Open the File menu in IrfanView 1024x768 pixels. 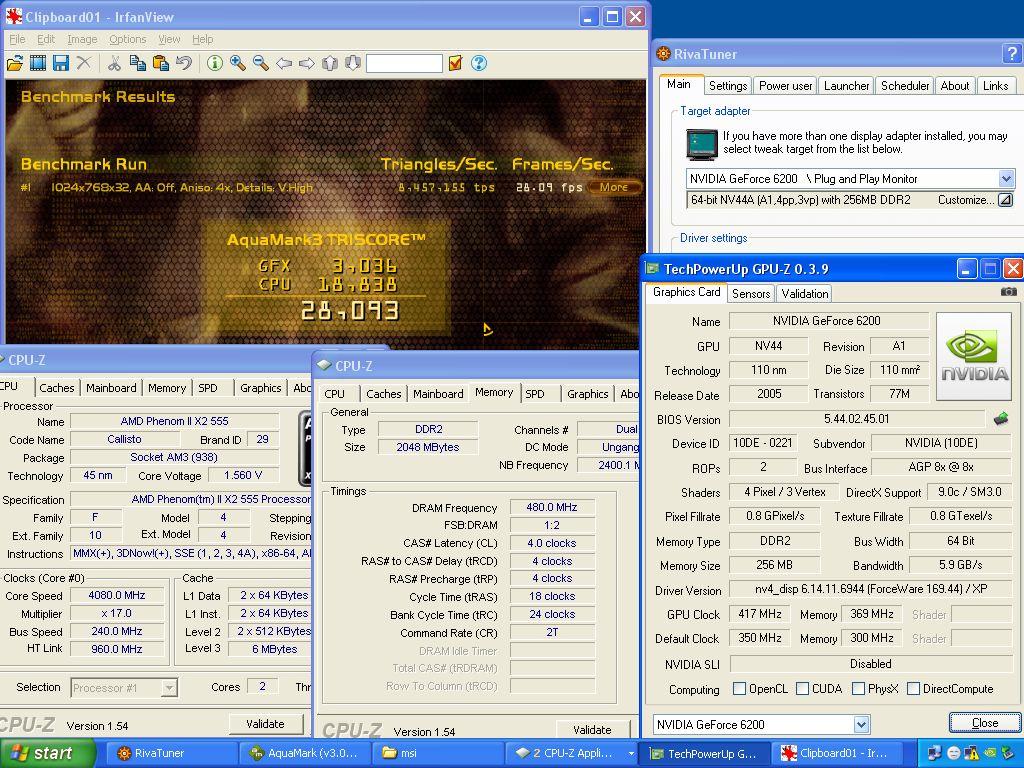17,39
